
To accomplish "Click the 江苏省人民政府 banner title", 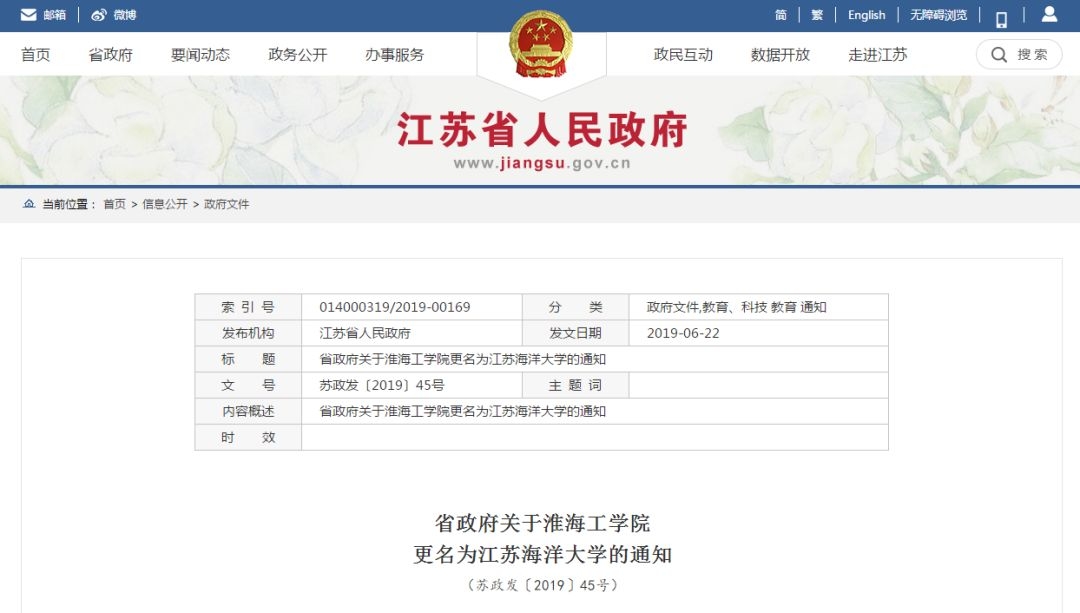I will tap(542, 129).
